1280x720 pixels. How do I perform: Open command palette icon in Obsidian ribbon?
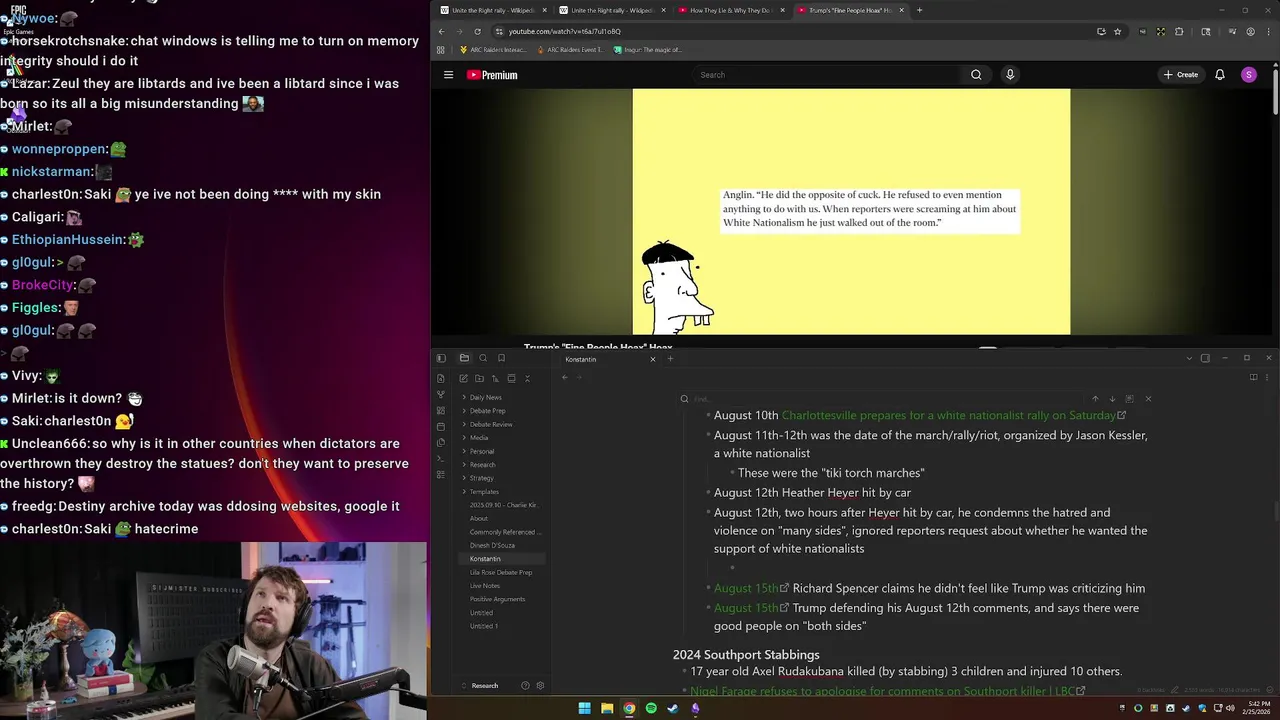coord(441,458)
